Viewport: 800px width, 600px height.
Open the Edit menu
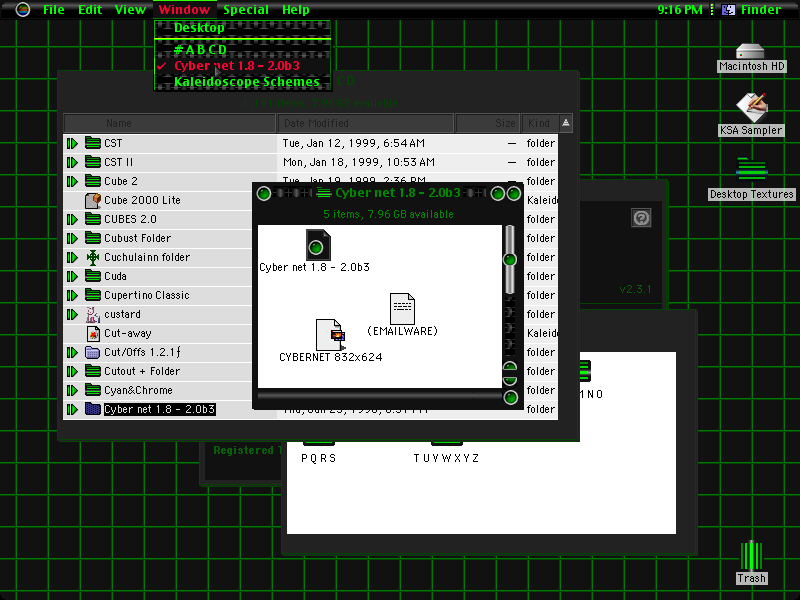(x=90, y=9)
